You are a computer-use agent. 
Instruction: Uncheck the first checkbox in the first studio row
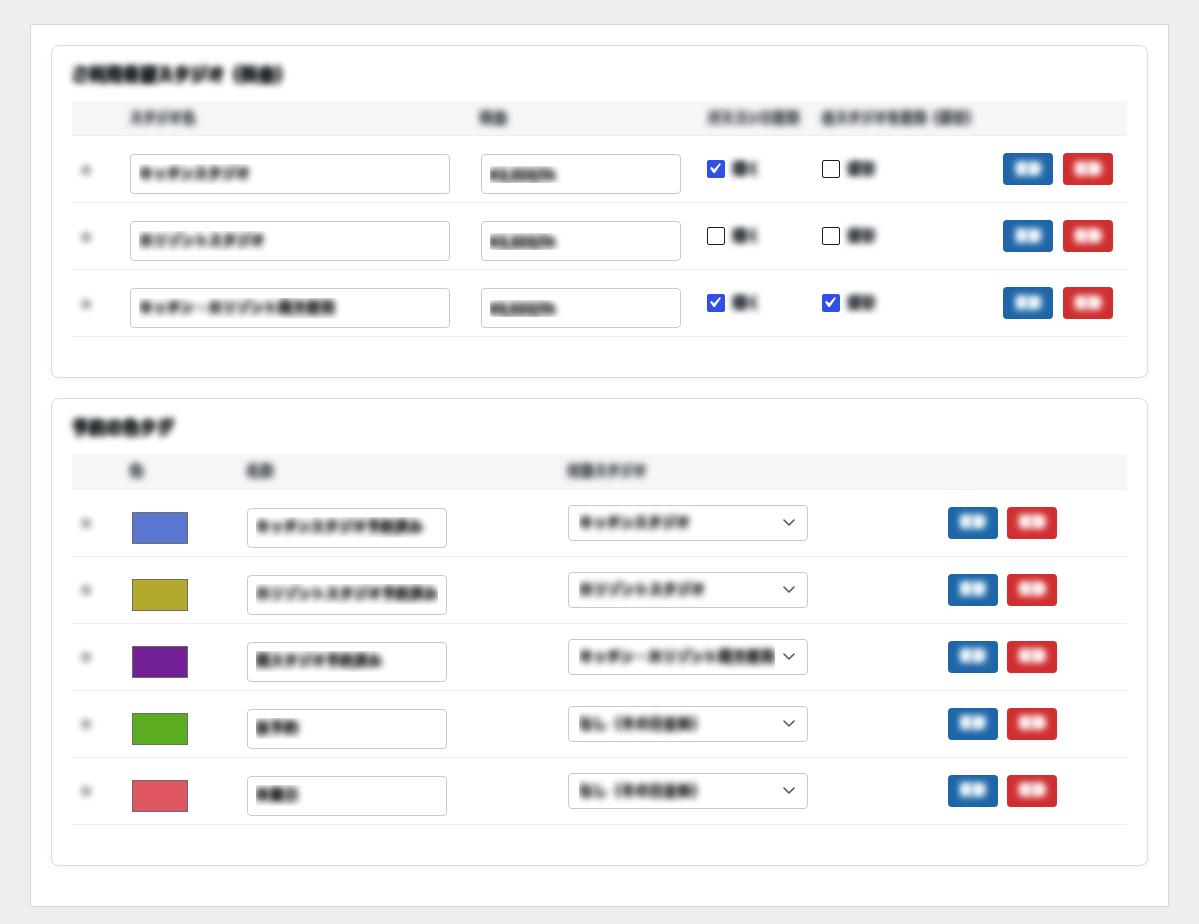(x=716, y=169)
